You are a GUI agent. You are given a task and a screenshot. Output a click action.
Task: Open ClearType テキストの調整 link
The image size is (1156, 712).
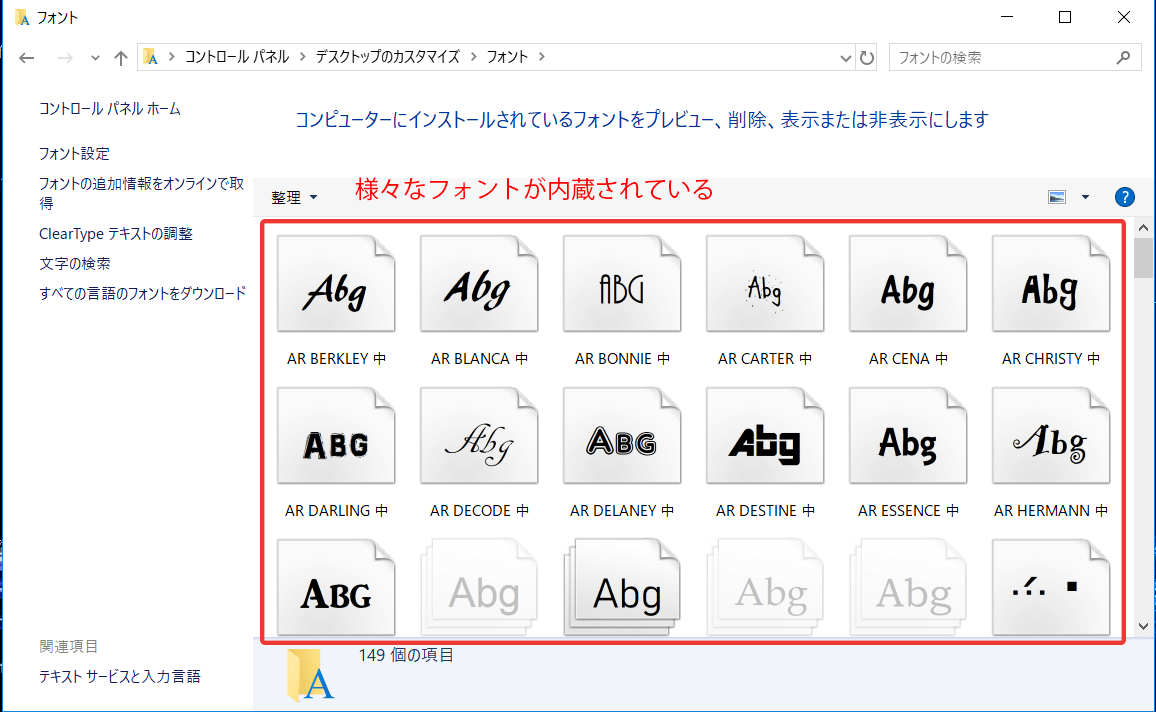pyautogui.click(x=116, y=234)
